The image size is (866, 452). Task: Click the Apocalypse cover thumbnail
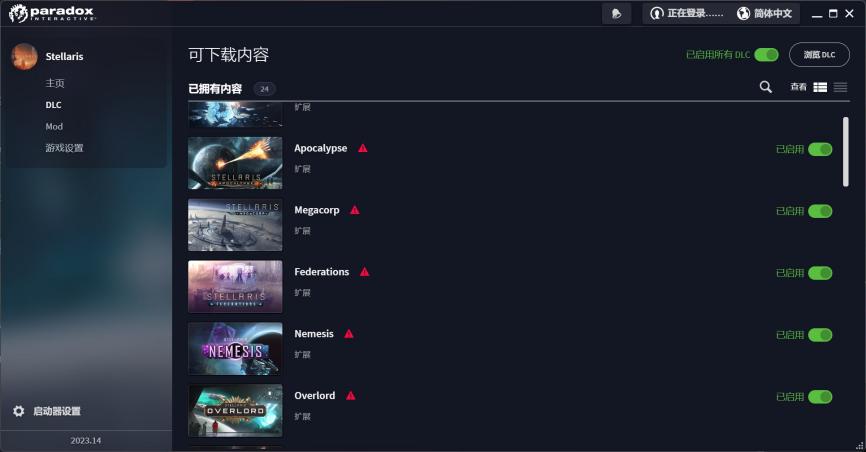click(235, 163)
